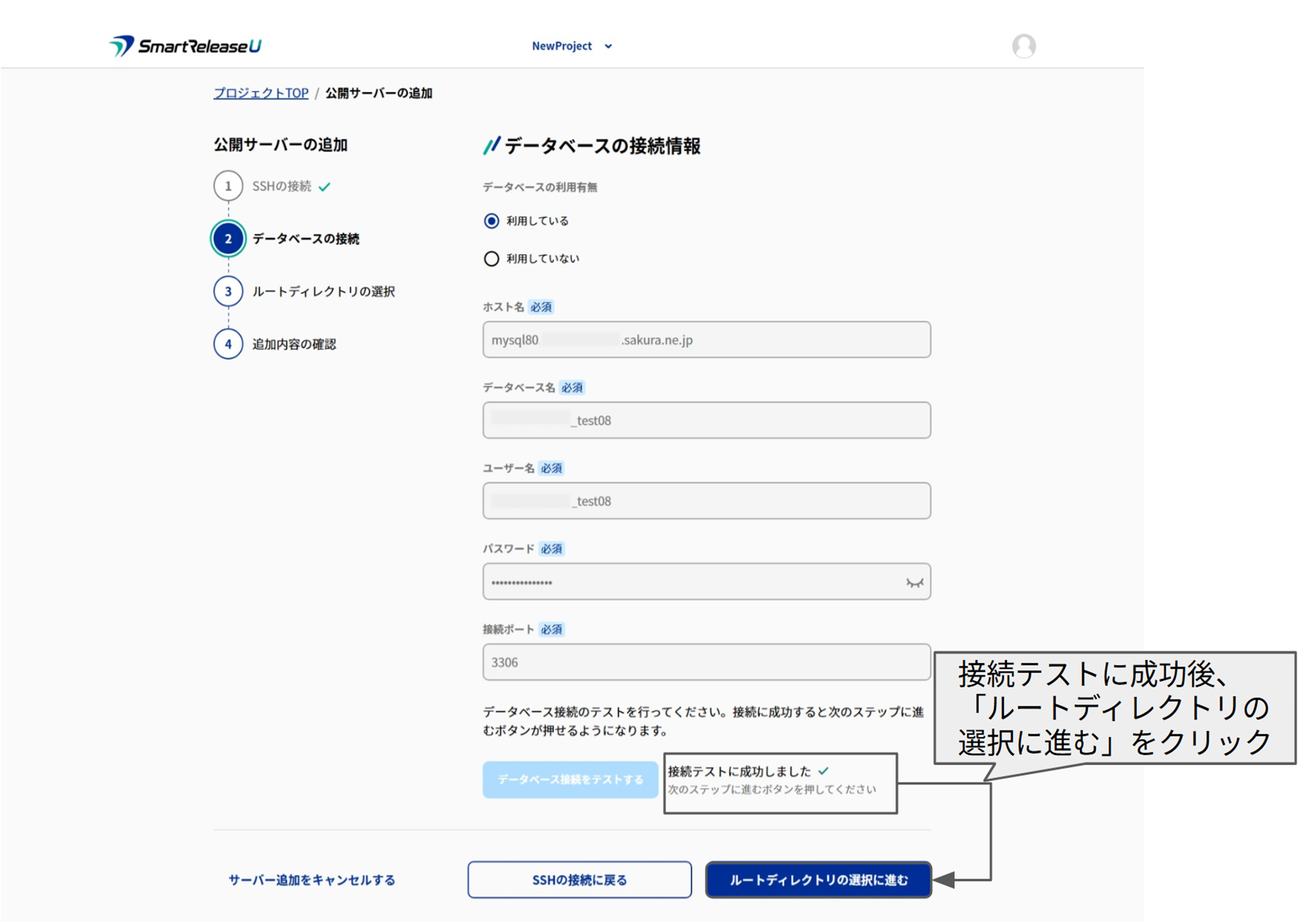The height and width of the screenshot is (922, 1316).
Task: Click step 3 circle for root directory
Action: 228,292
